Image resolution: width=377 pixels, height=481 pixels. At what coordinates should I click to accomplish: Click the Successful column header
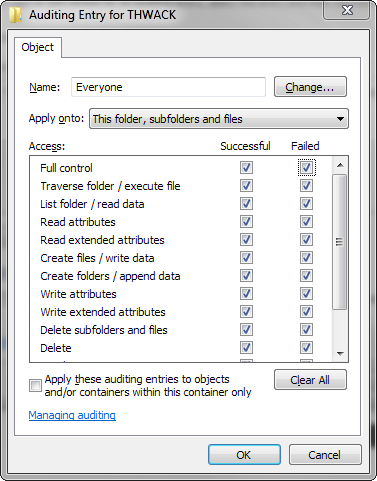point(245,146)
